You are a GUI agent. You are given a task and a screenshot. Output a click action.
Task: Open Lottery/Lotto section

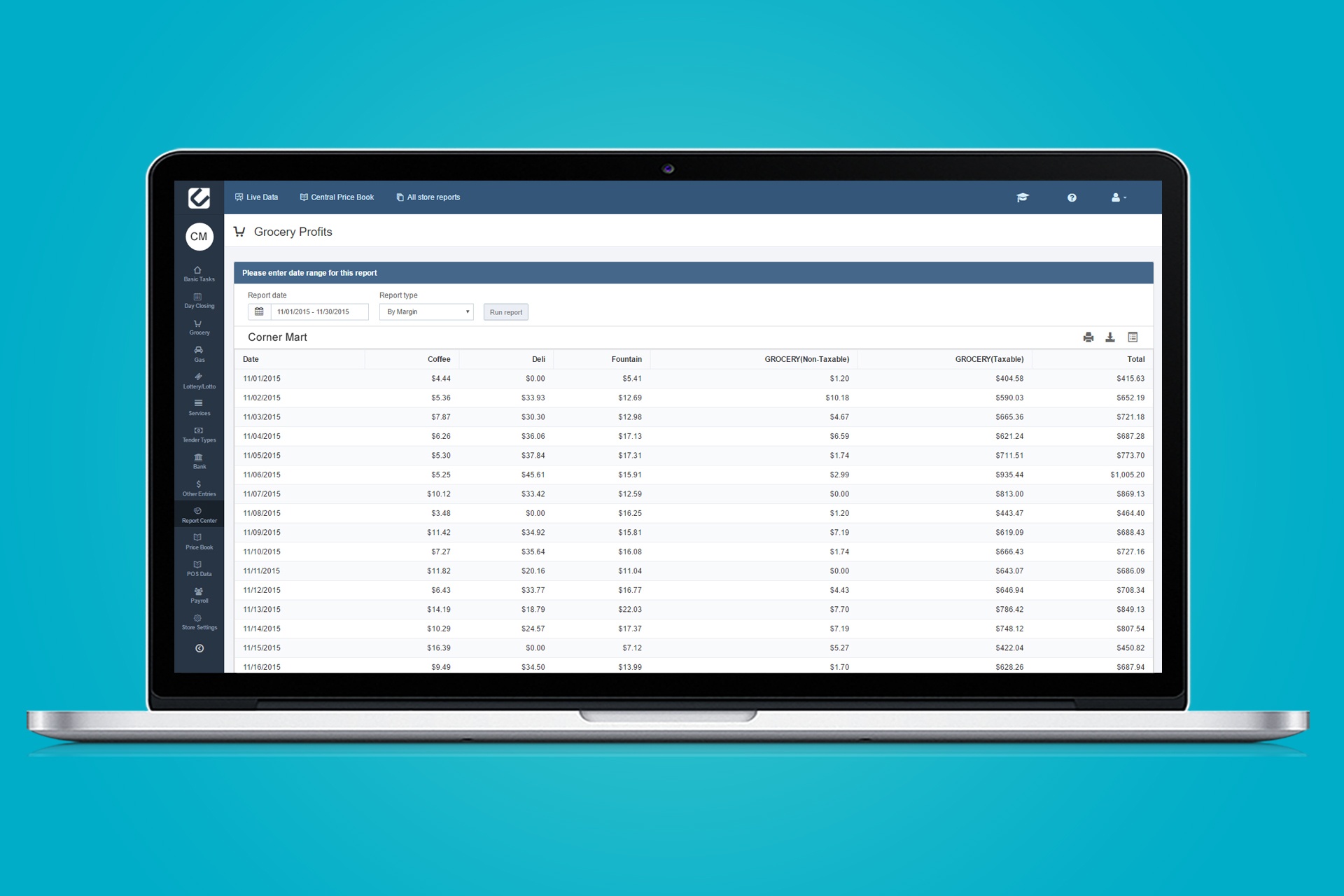point(199,381)
